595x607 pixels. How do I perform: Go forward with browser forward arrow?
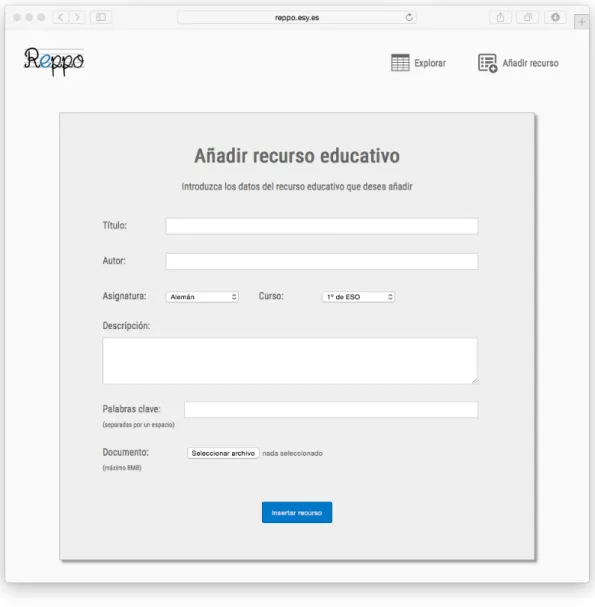(77, 17)
